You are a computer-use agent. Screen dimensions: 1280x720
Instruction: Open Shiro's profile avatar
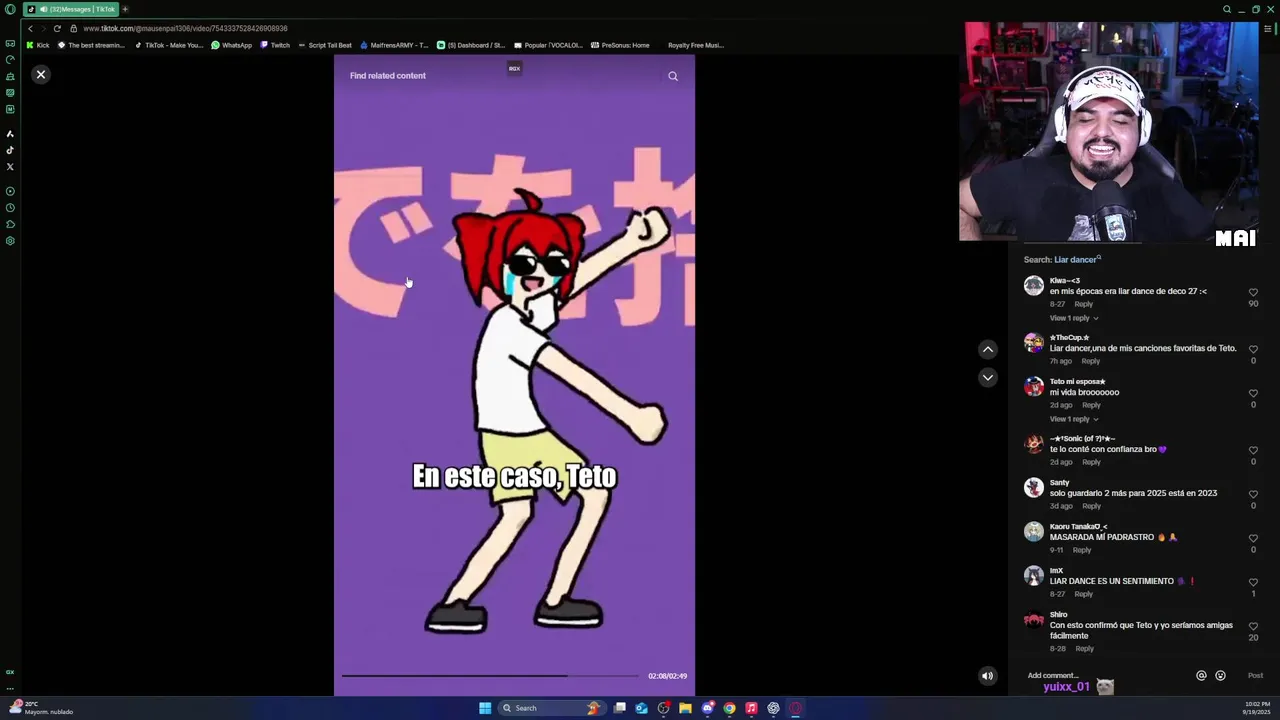point(1034,620)
